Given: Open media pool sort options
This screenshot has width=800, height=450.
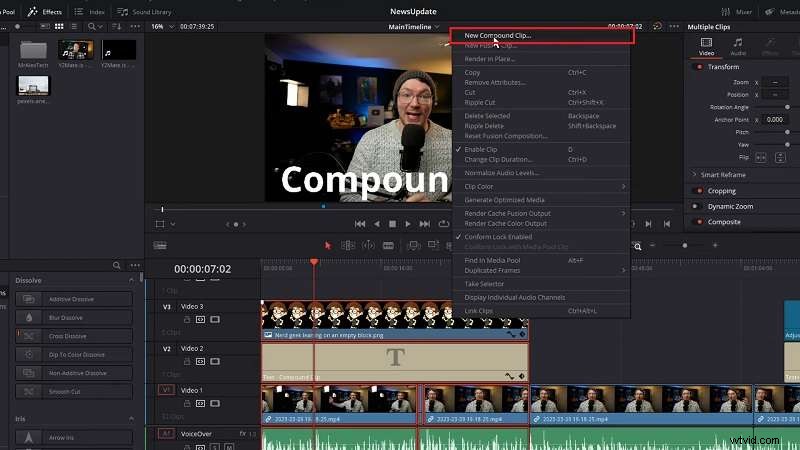Looking at the screenshot, I should [117, 26].
